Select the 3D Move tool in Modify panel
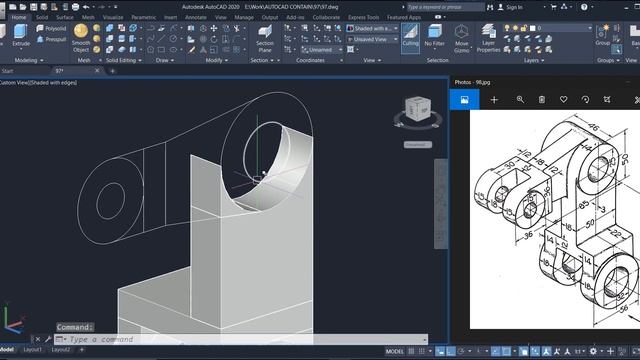This screenshot has height=360, width=640. click(x=213, y=28)
